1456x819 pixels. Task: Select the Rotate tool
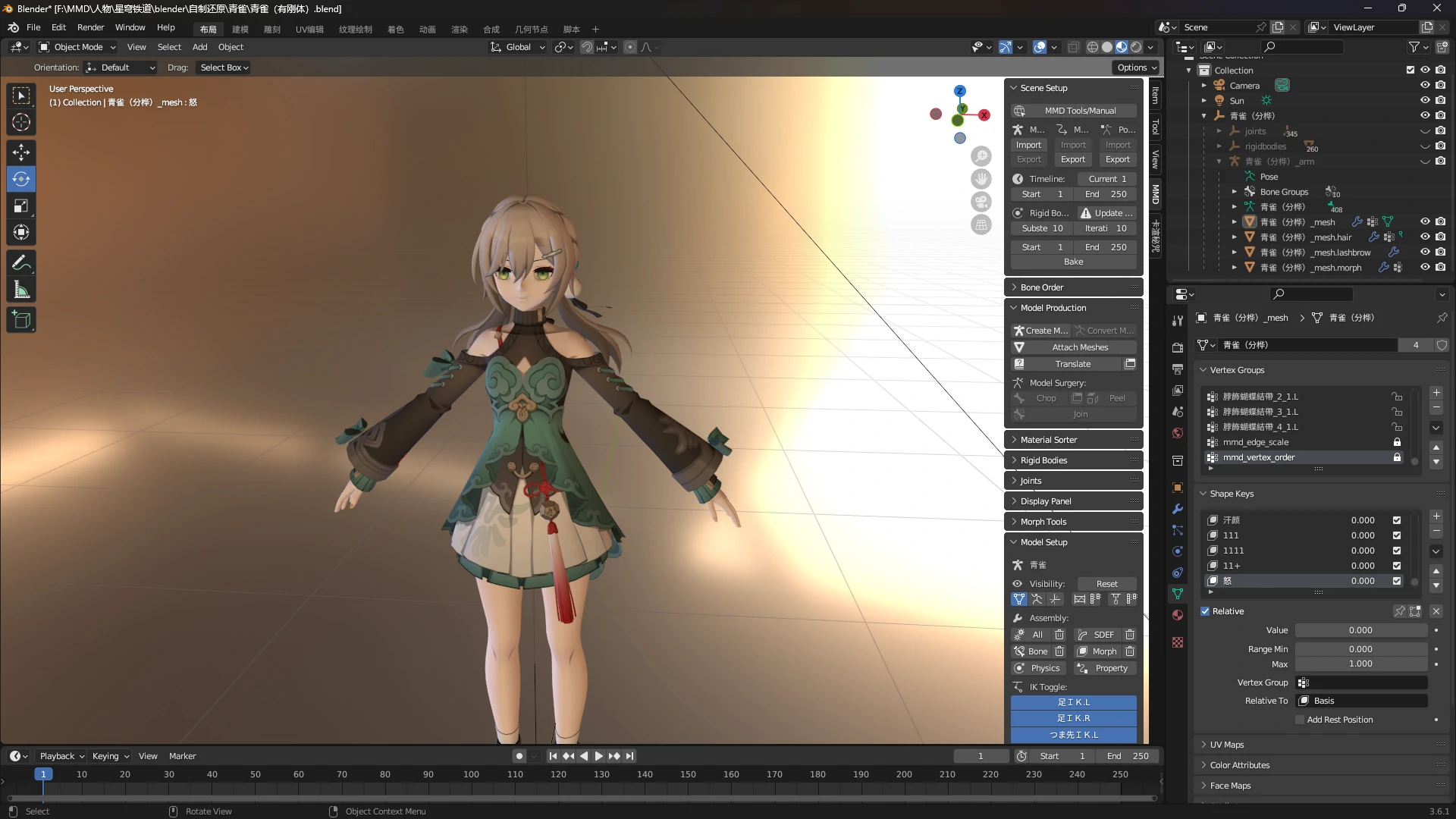[x=21, y=179]
